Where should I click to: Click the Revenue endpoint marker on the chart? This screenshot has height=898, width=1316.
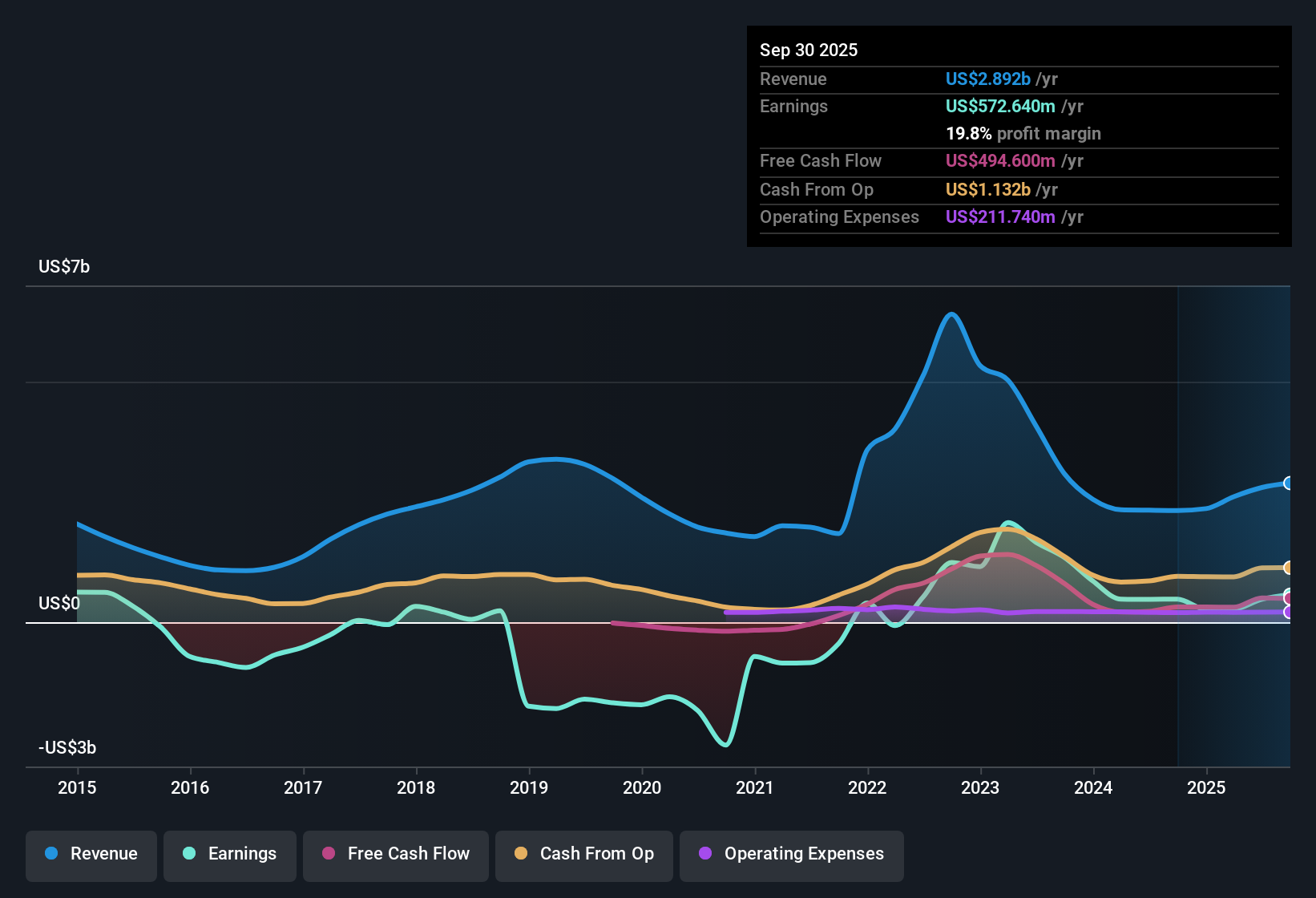[x=1289, y=483]
